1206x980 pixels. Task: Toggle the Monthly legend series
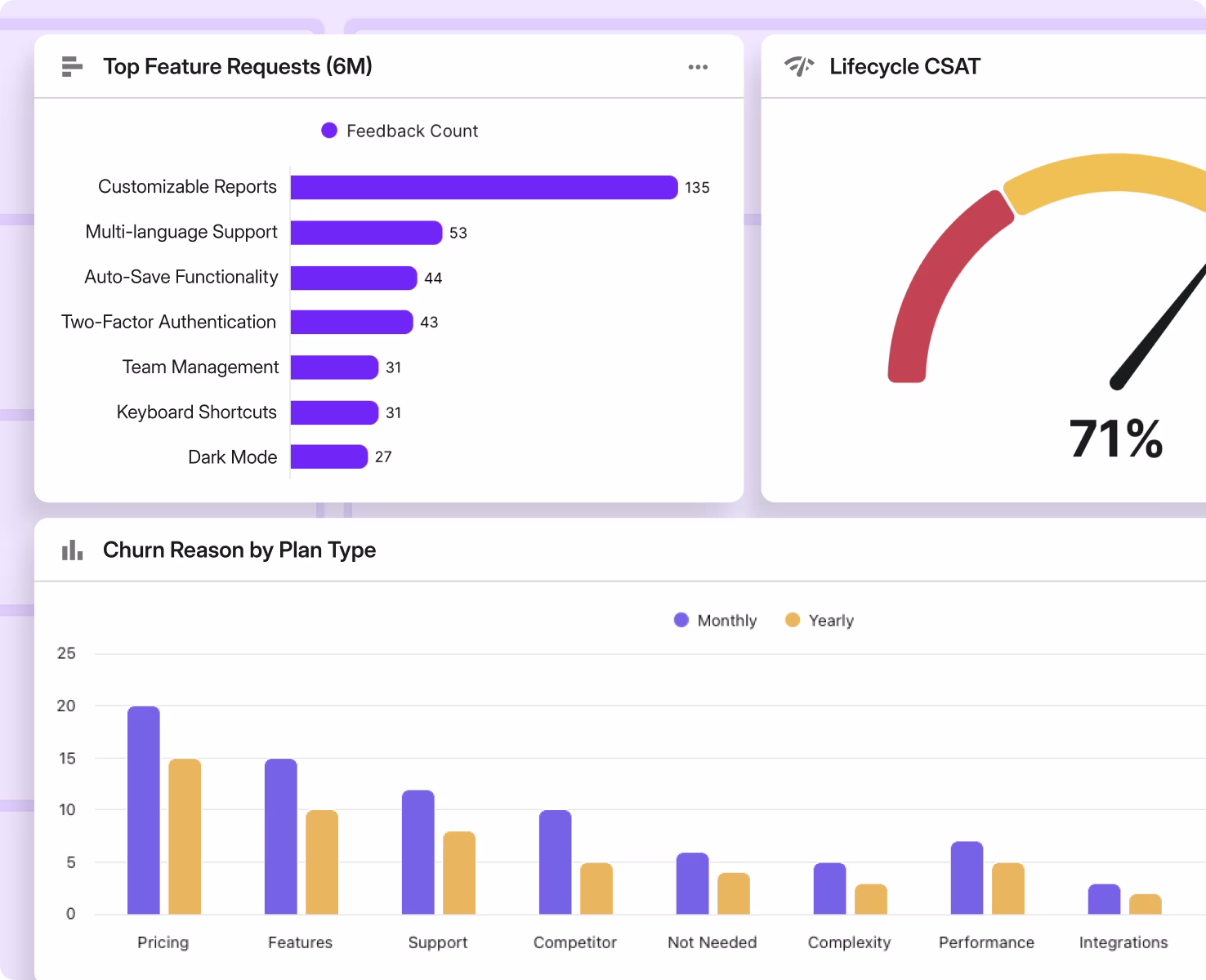tap(715, 621)
